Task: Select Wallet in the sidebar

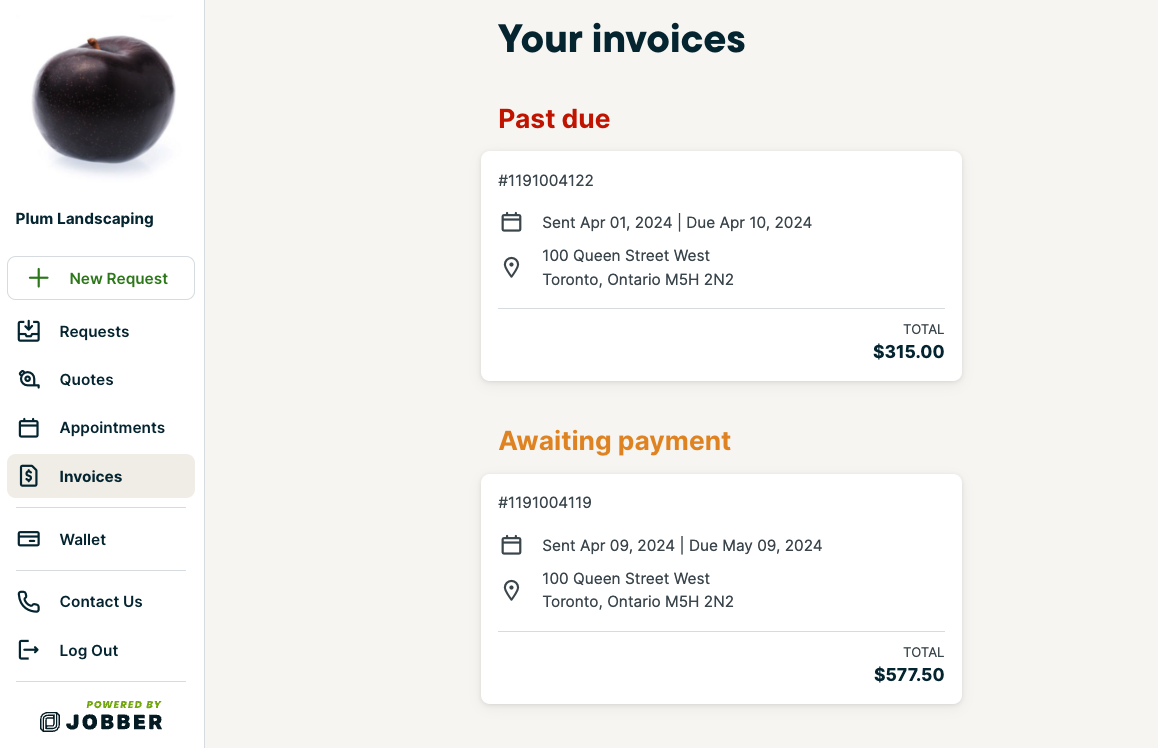Action: pyautogui.click(x=82, y=540)
